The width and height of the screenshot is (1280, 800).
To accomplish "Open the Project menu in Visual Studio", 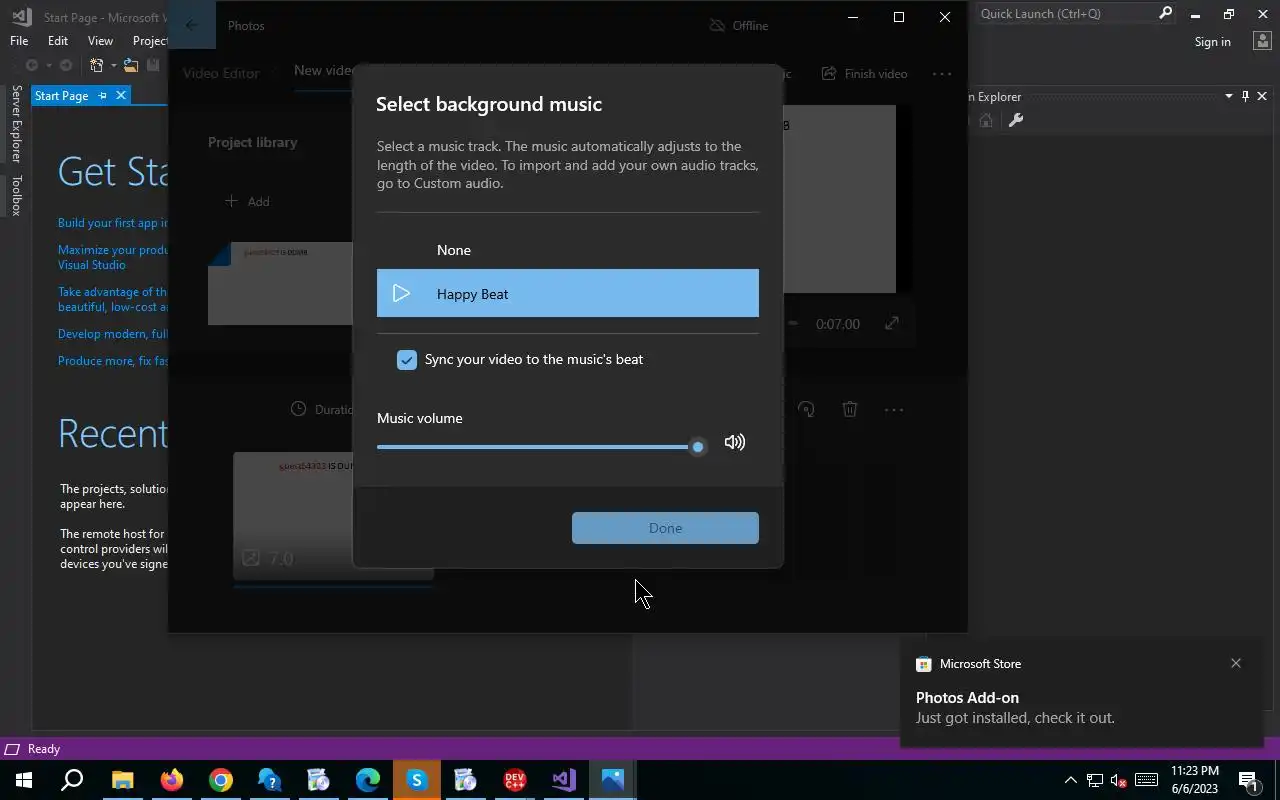I will 150,41.
